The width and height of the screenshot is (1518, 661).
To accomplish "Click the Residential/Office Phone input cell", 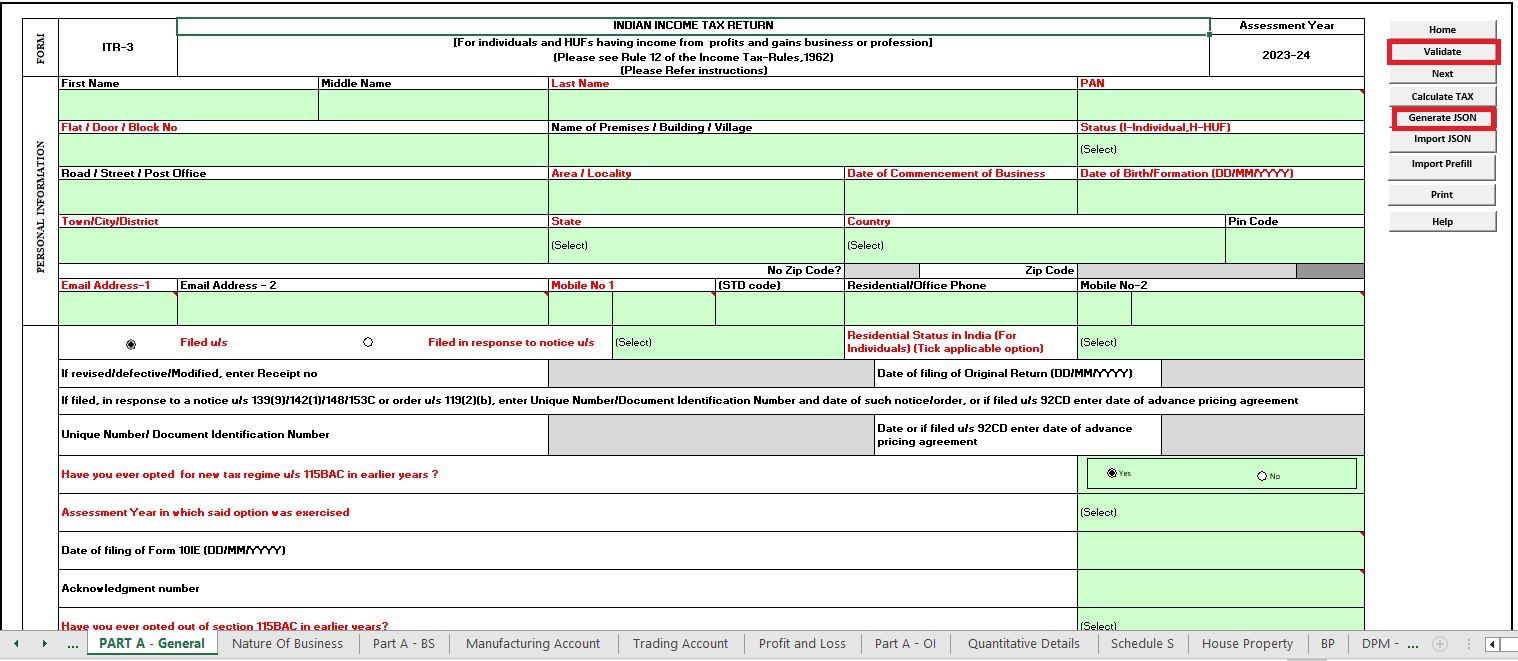I will coord(961,309).
